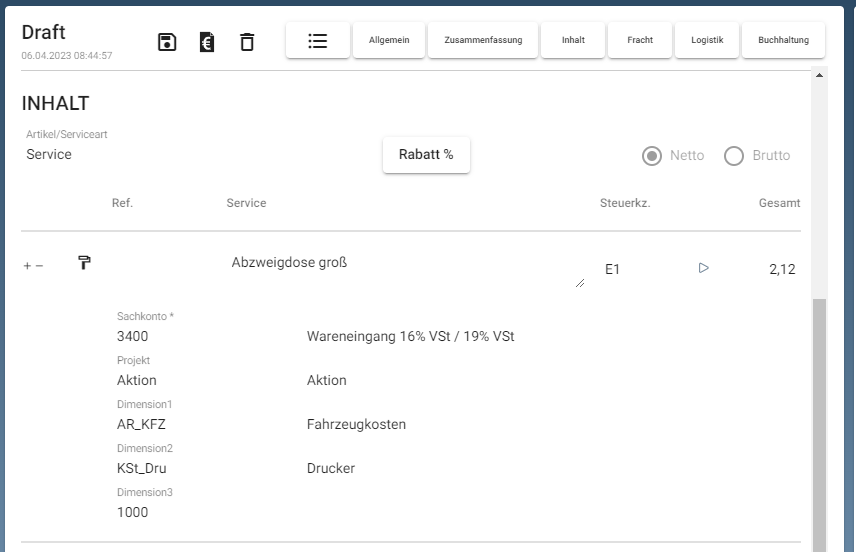Open the list overview icon button
The height and width of the screenshot is (552, 856).
click(x=318, y=40)
